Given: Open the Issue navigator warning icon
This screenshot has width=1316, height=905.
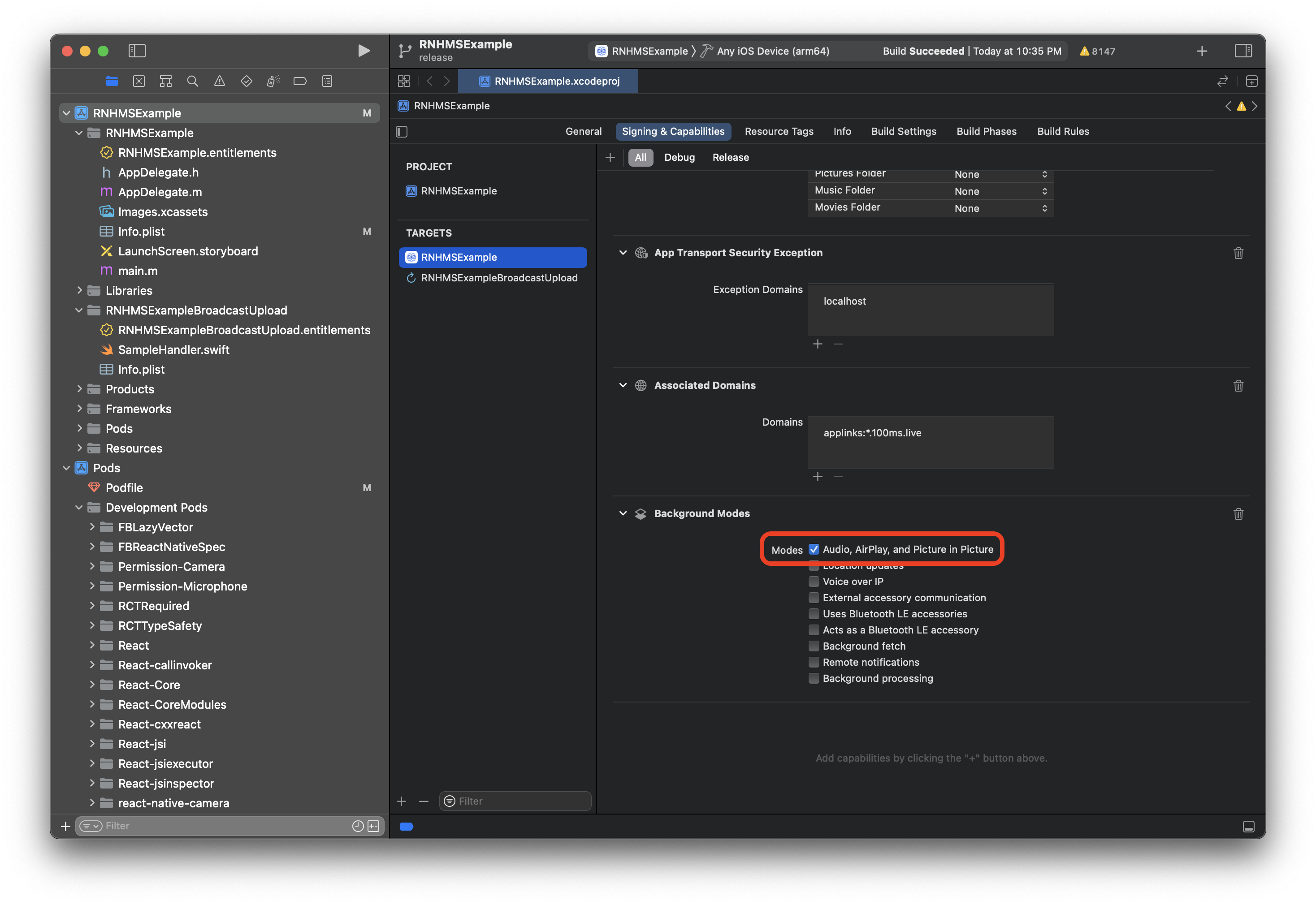Looking at the screenshot, I should [x=220, y=81].
